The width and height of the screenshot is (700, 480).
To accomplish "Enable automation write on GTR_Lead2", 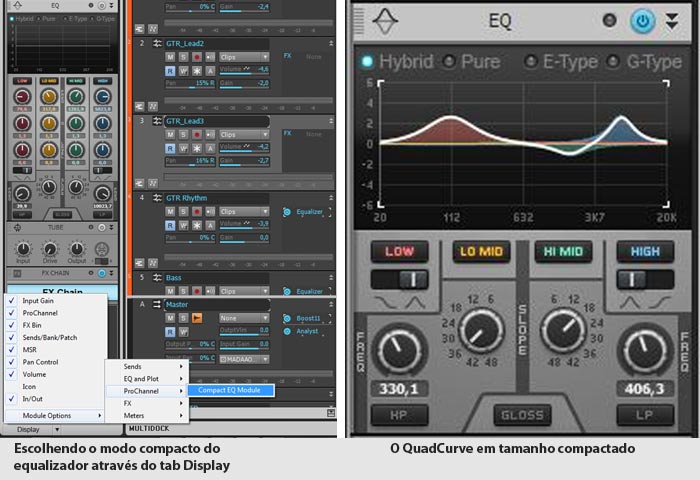I will (x=183, y=71).
